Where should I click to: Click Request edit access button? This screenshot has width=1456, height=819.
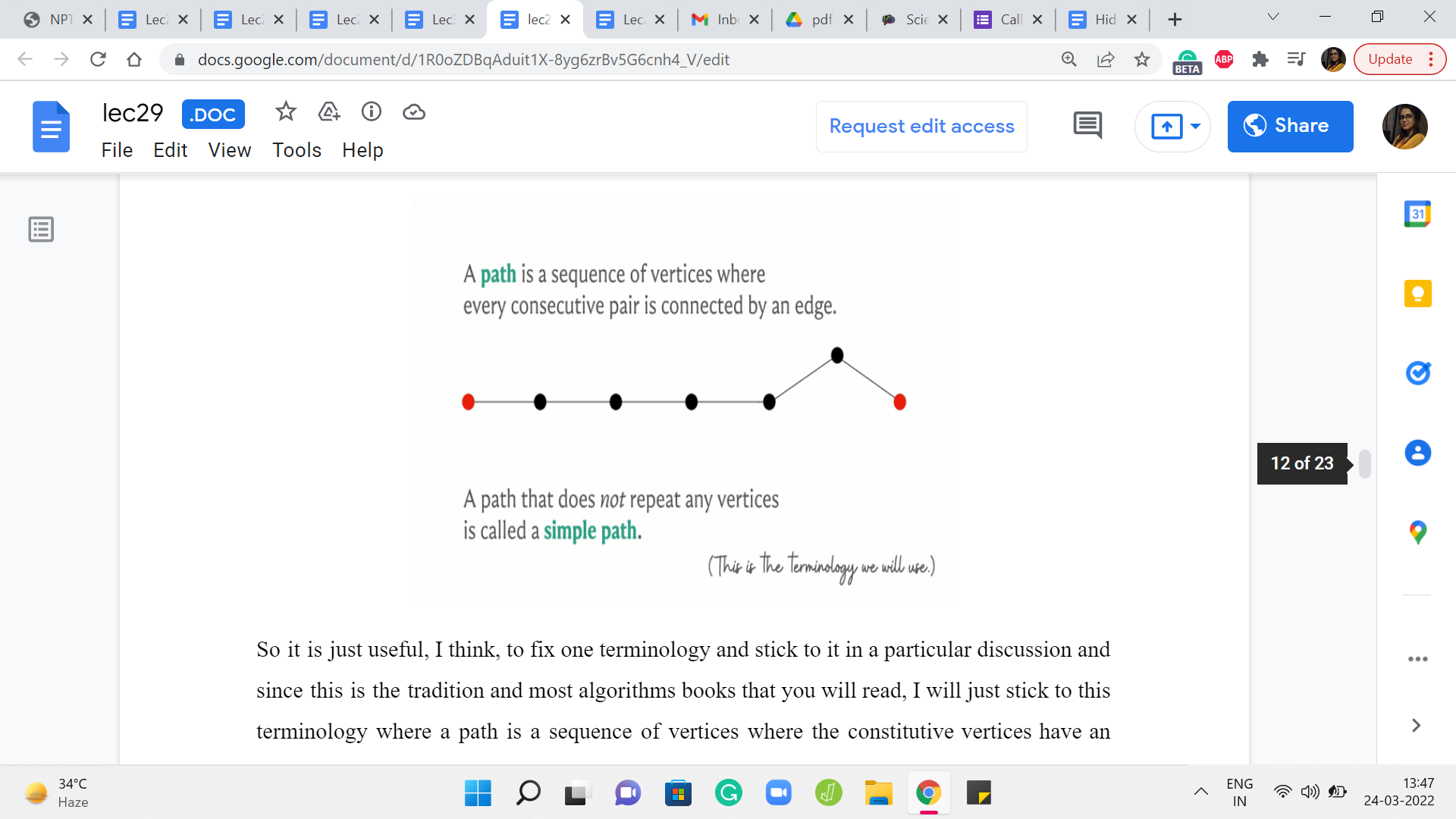921,126
